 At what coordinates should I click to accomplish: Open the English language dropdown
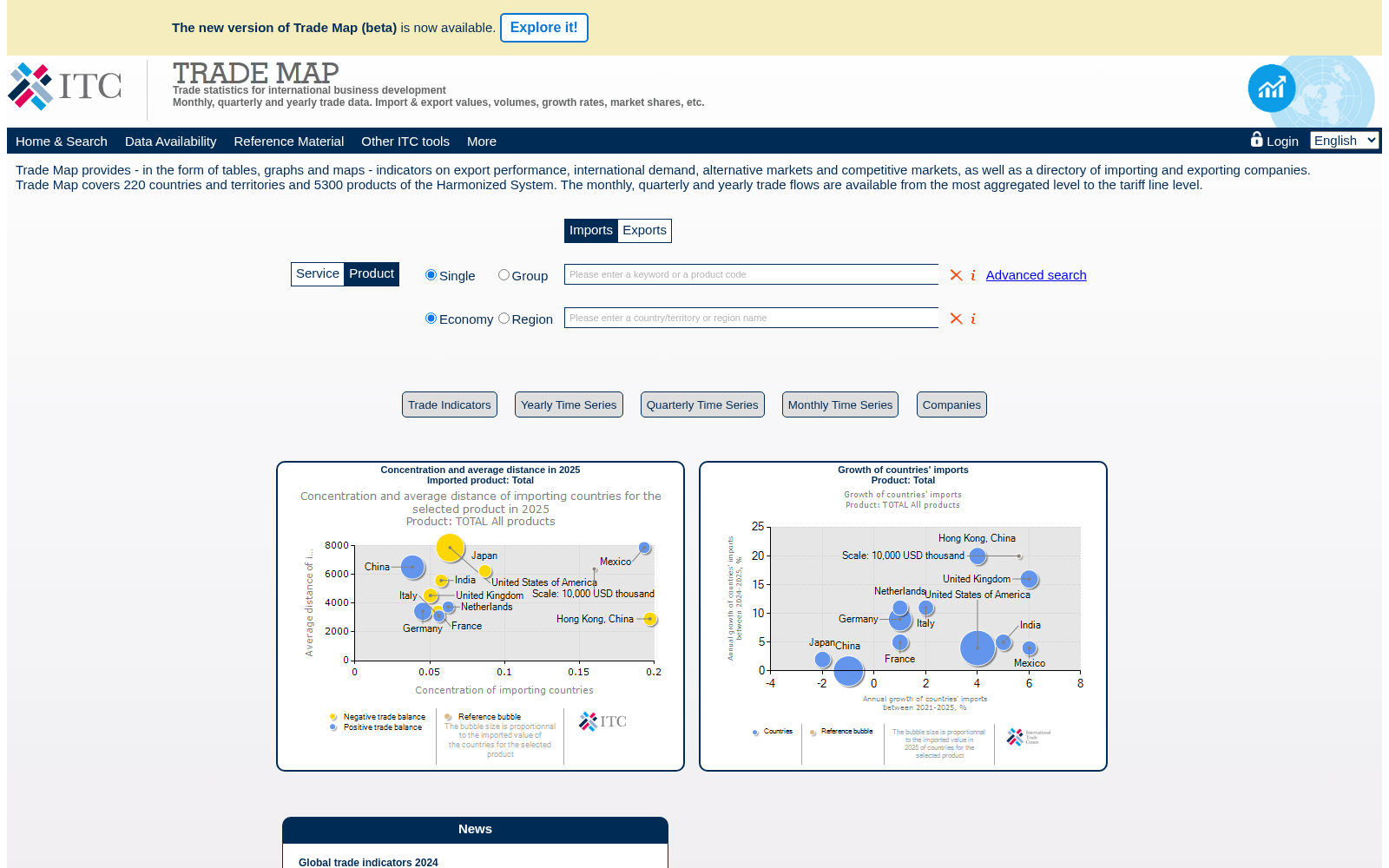point(1345,141)
